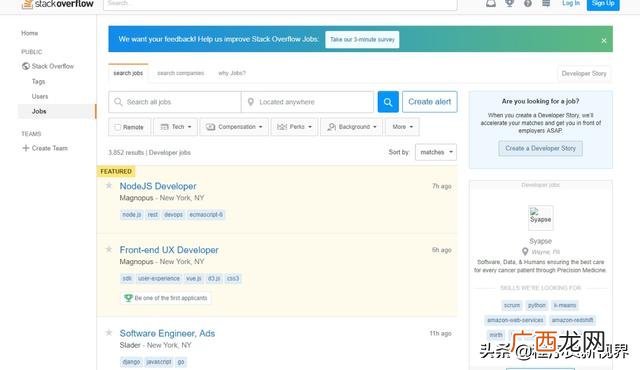Viewport: 640px width, 370px height.
Task: Switch to the search companies tab
Action: [180, 73]
